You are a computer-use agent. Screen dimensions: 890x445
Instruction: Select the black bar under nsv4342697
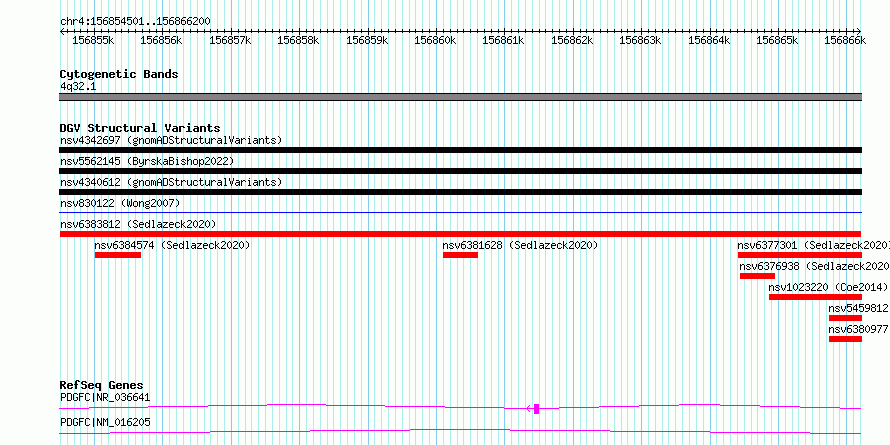pyautogui.click(x=460, y=150)
